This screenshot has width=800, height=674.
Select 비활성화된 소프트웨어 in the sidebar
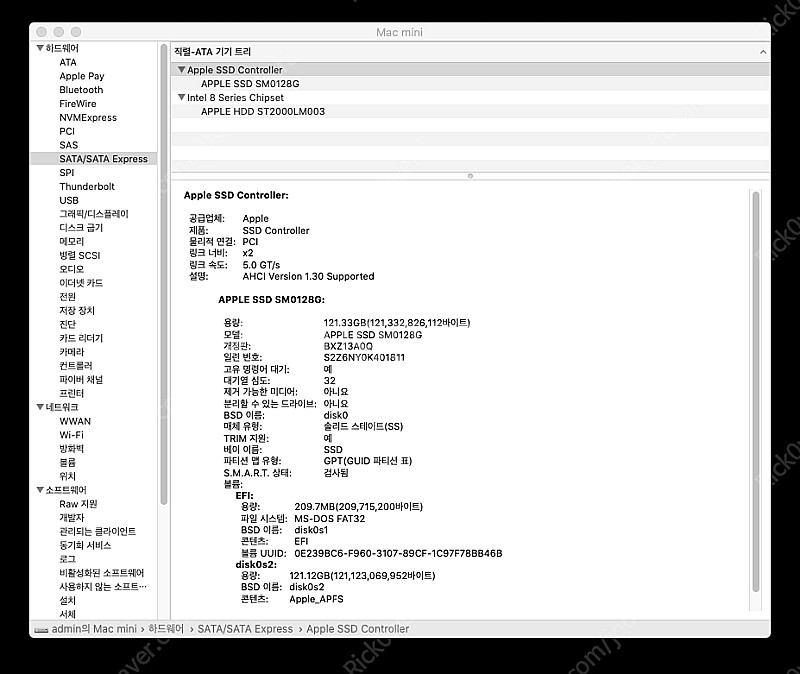point(102,572)
